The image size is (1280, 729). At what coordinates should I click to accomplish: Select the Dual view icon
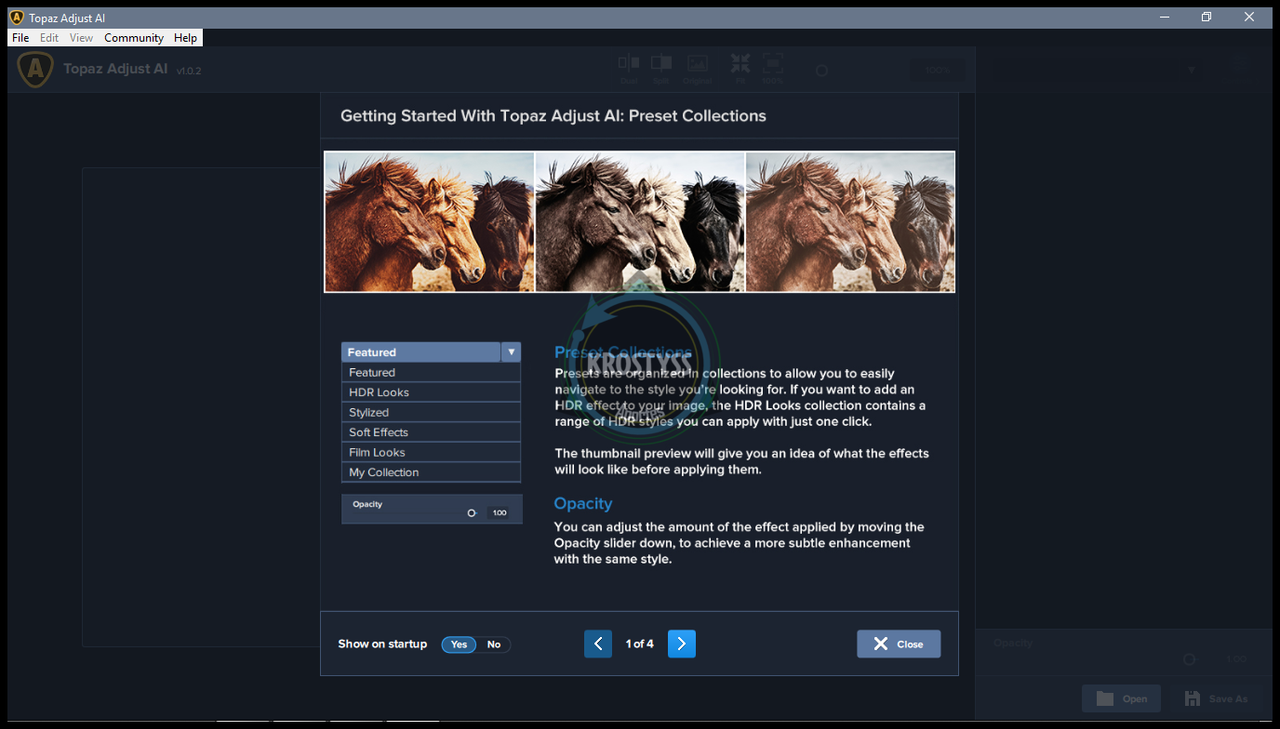(x=628, y=63)
